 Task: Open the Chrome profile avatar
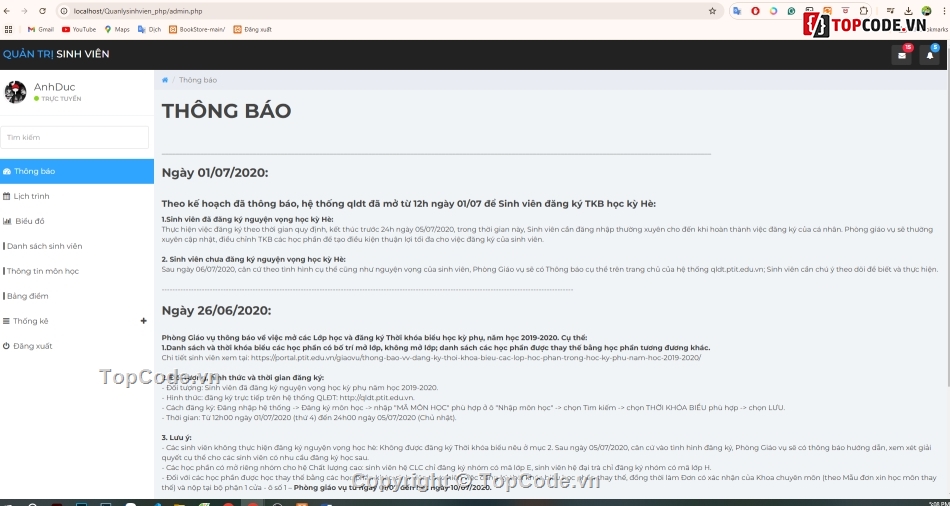(x=926, y=11)
